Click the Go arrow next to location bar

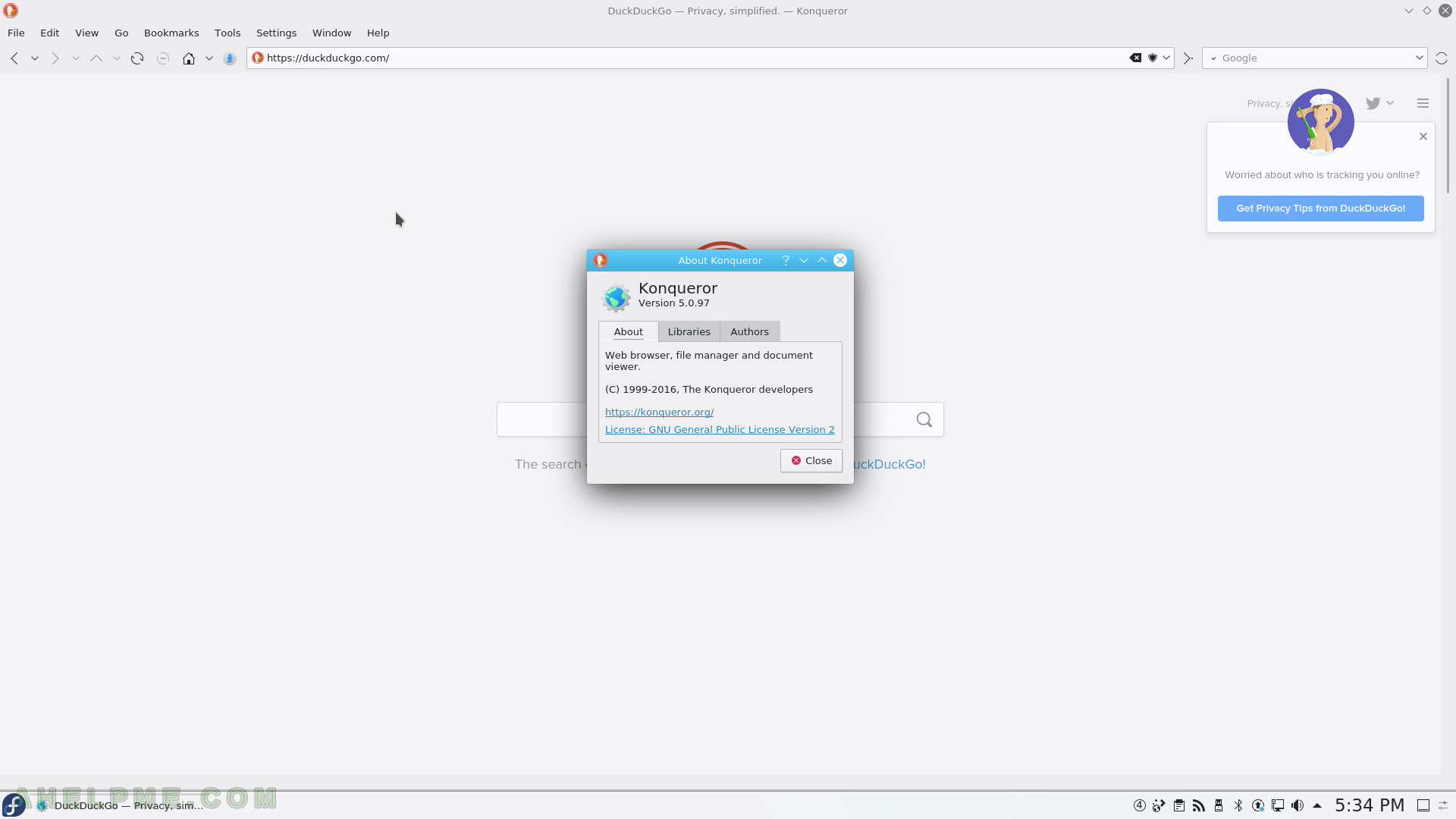tap(1188, 58)
